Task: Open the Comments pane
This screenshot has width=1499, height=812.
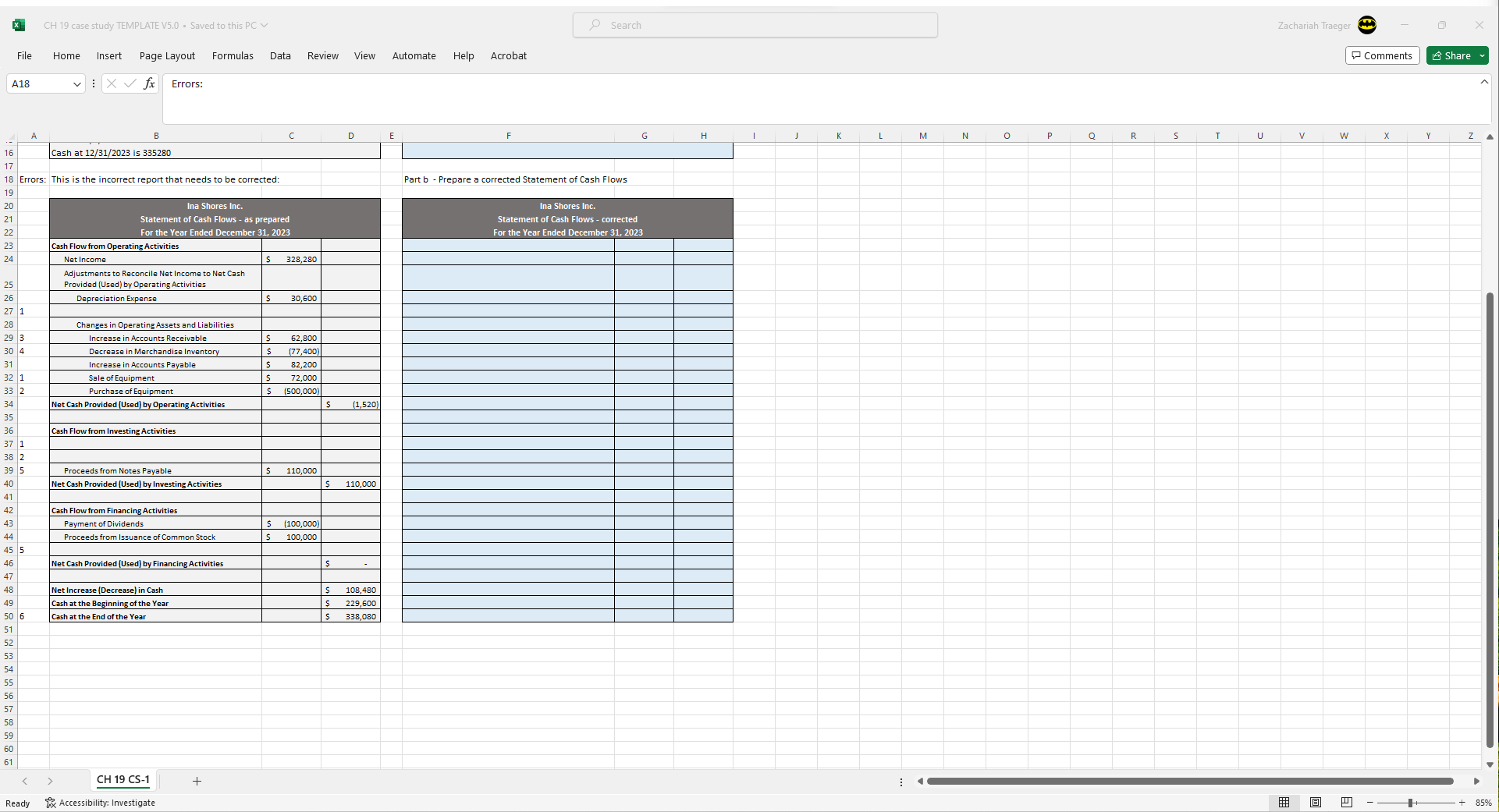Action: coord(1382,55)
